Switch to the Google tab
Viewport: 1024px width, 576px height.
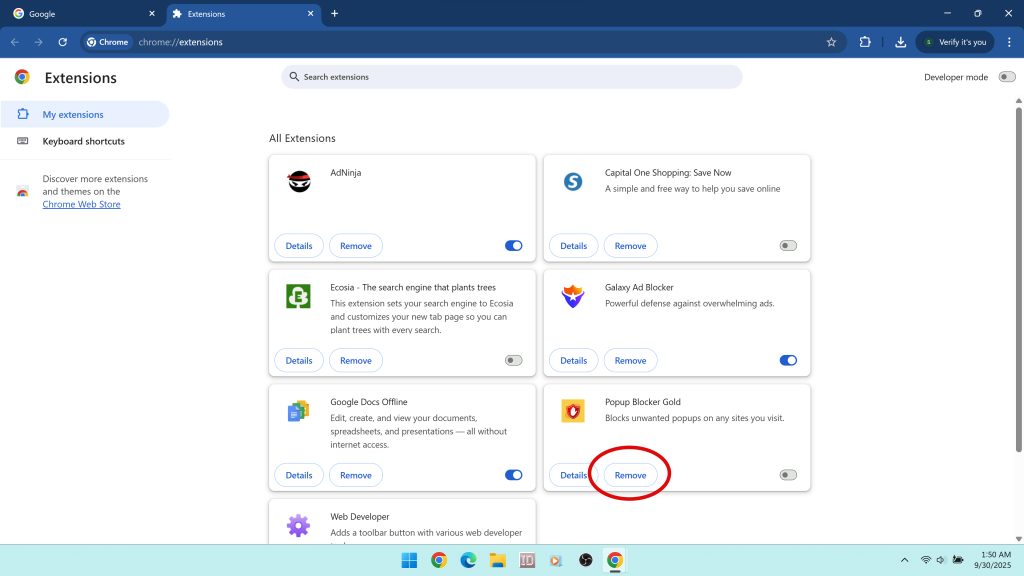80,14
